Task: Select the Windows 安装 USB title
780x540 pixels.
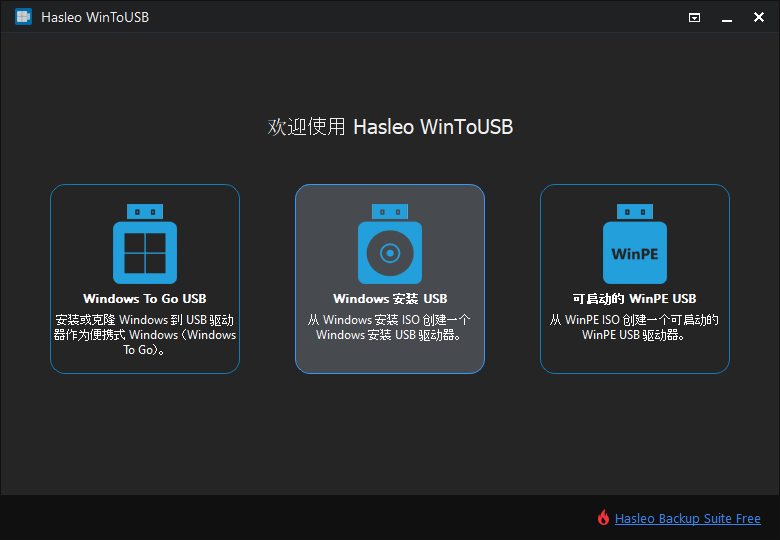Action: 390,298
